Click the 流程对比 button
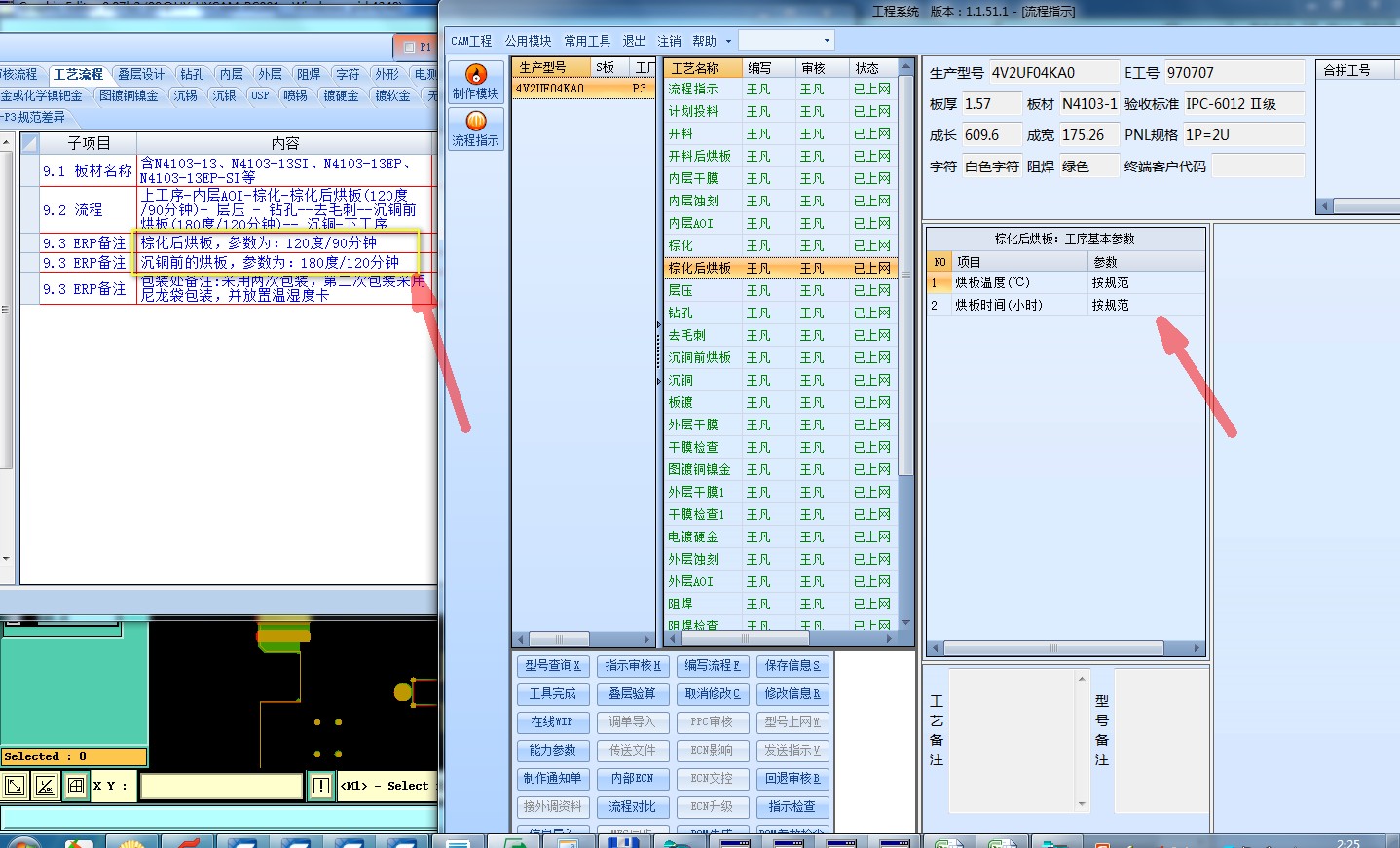Image resolution: width=1400 pixels, height=848 pixels. tap(633, 807)
